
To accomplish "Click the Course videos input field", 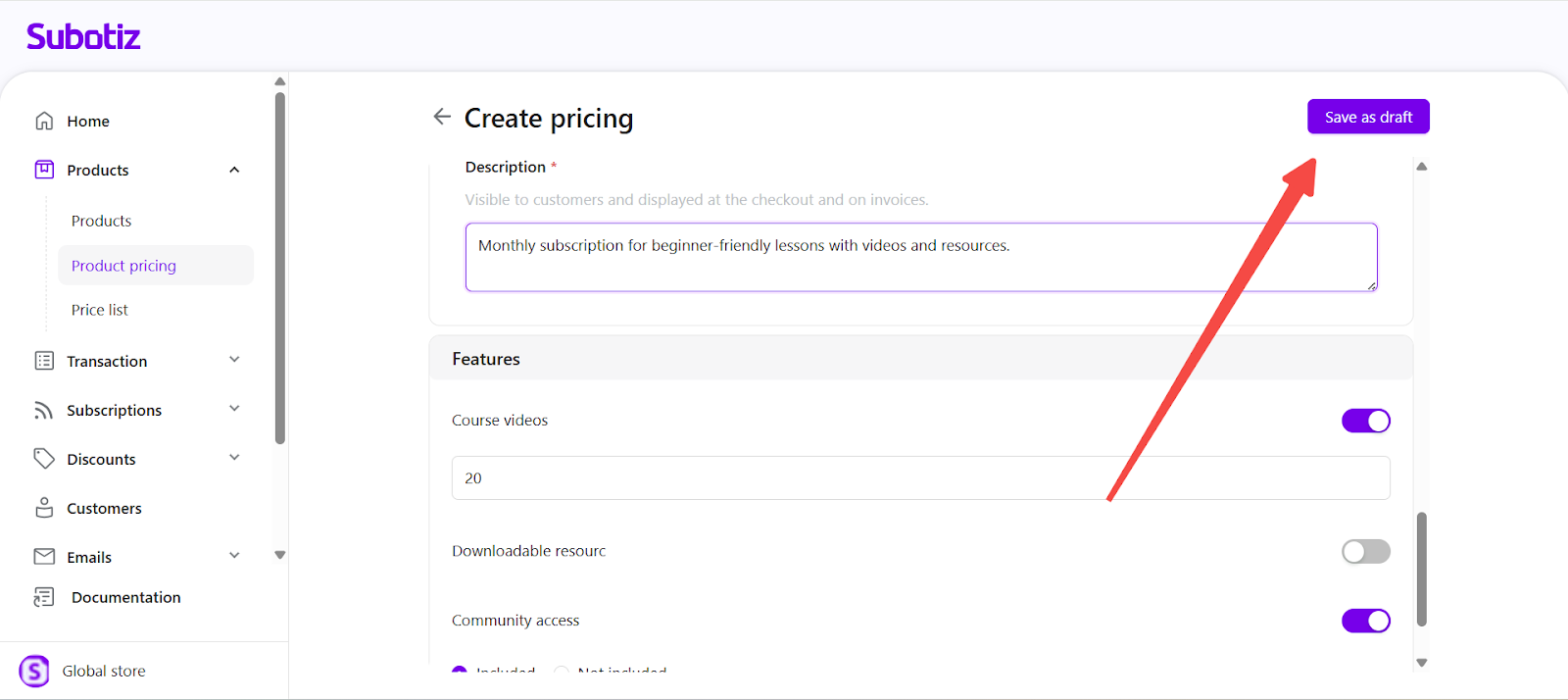I will tap(919, 478).
